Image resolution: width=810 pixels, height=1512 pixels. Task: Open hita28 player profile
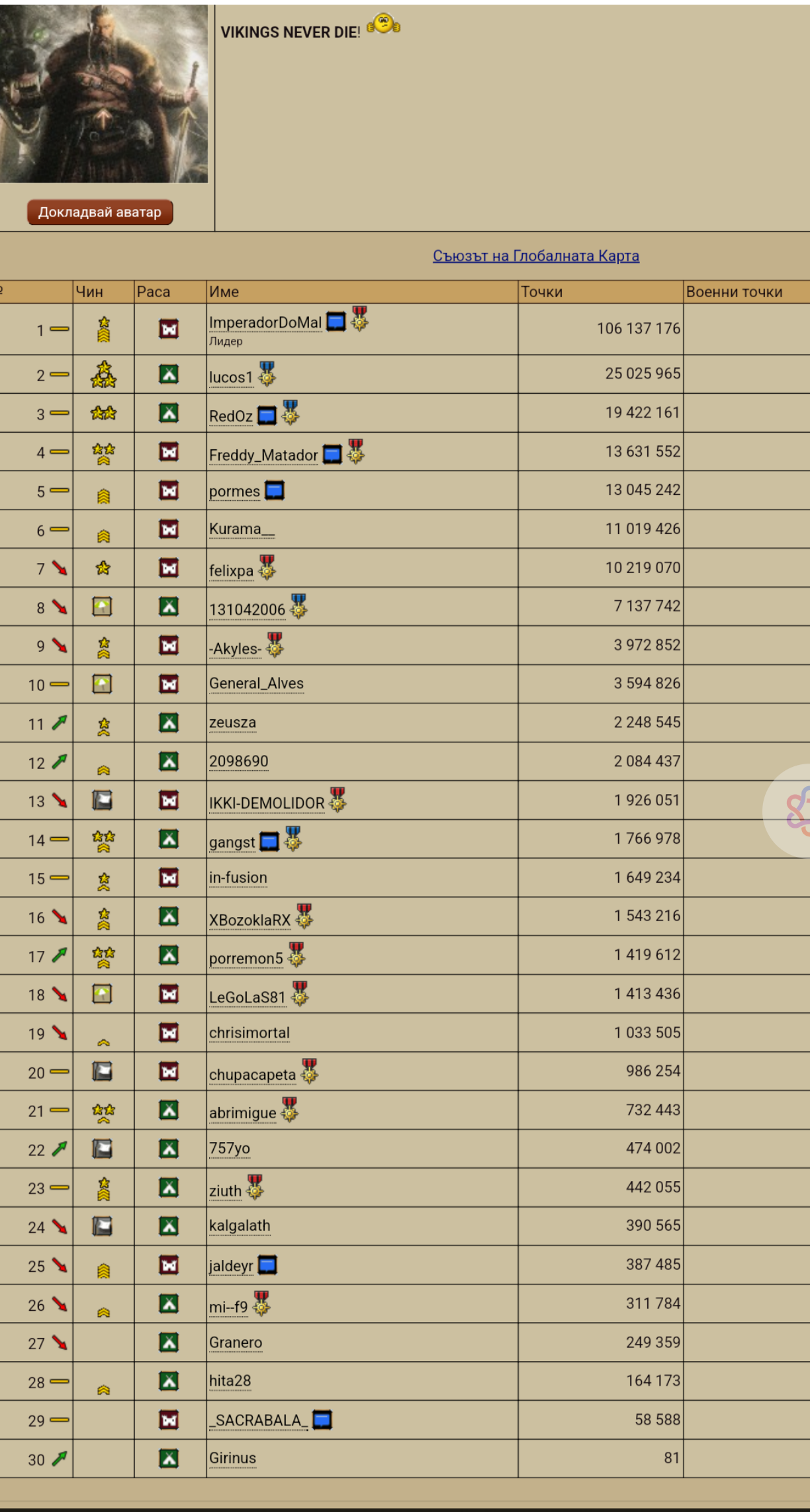click(230, 1381)
